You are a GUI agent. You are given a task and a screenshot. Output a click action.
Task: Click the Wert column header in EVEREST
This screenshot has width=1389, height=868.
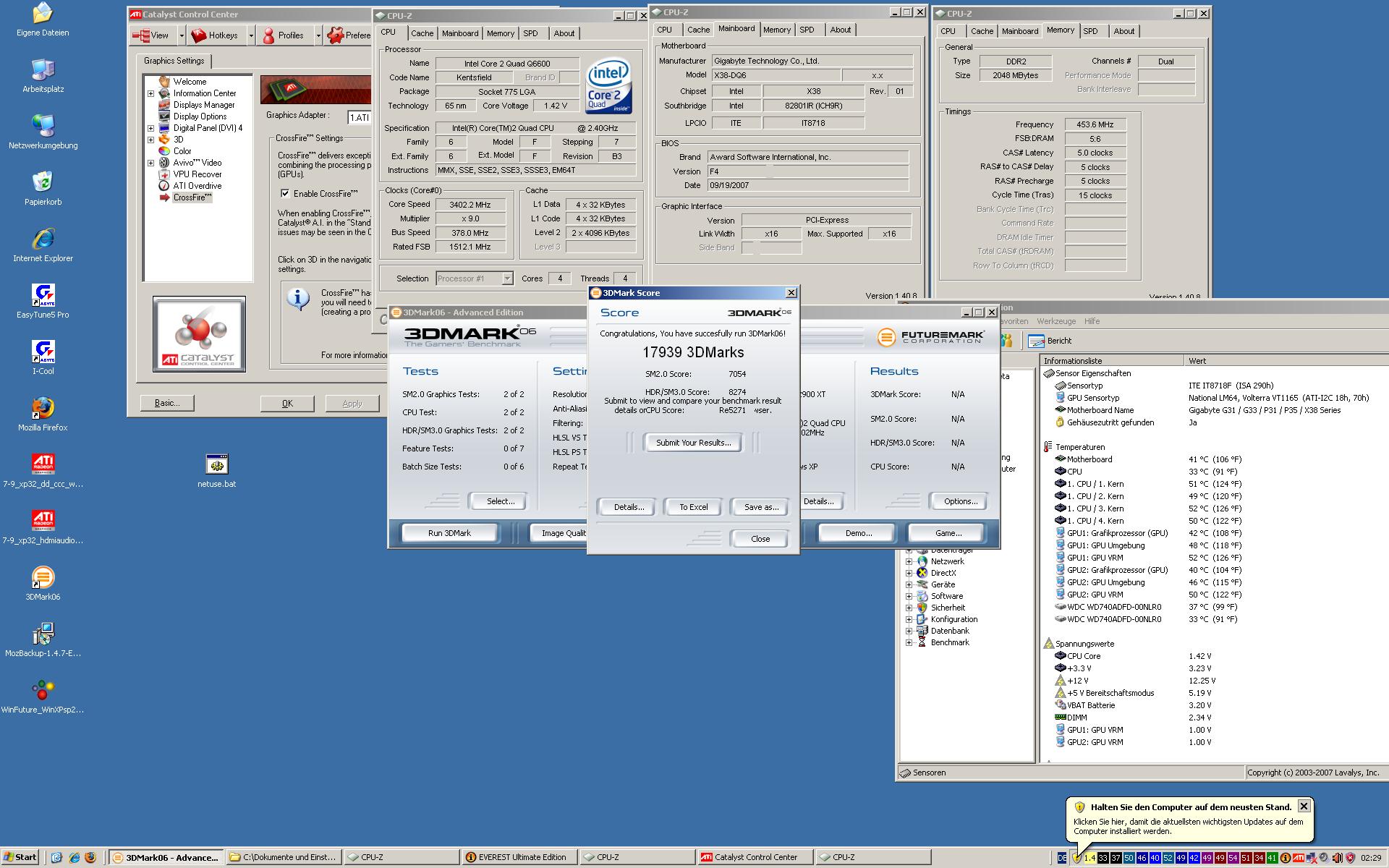1286,360
